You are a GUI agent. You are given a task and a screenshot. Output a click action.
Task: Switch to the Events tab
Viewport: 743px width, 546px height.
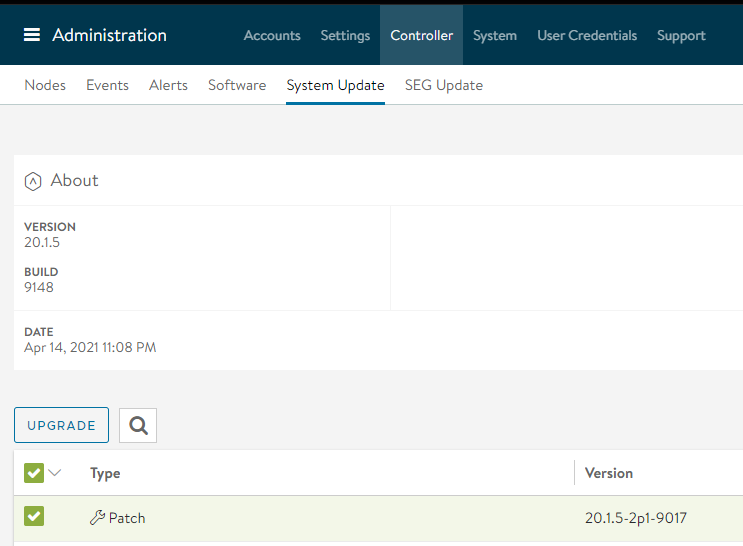coord(107,85)
